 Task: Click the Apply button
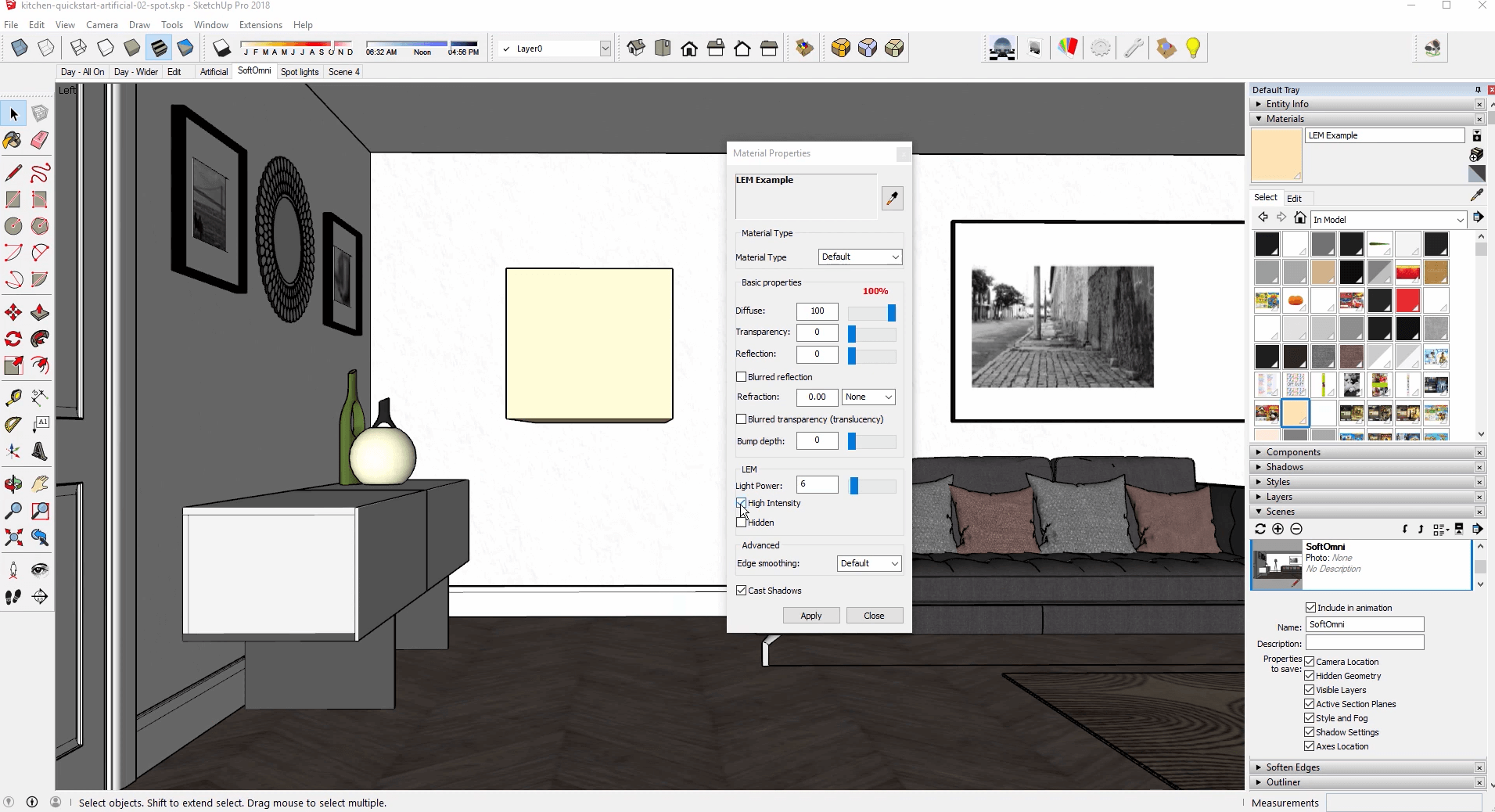pyautogui.click(x=811, y=616)
